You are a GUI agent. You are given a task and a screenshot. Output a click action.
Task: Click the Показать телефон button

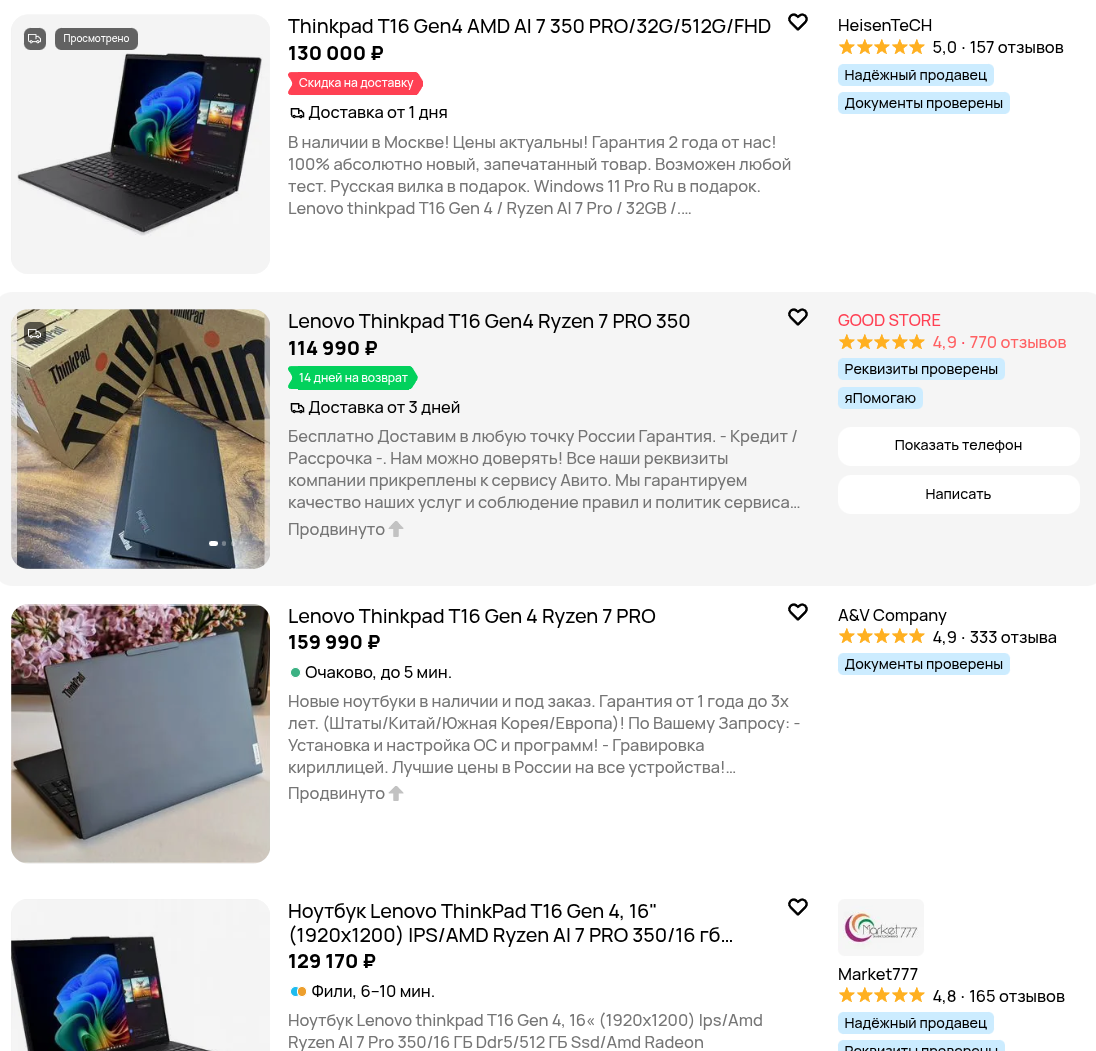coord(958,446)
